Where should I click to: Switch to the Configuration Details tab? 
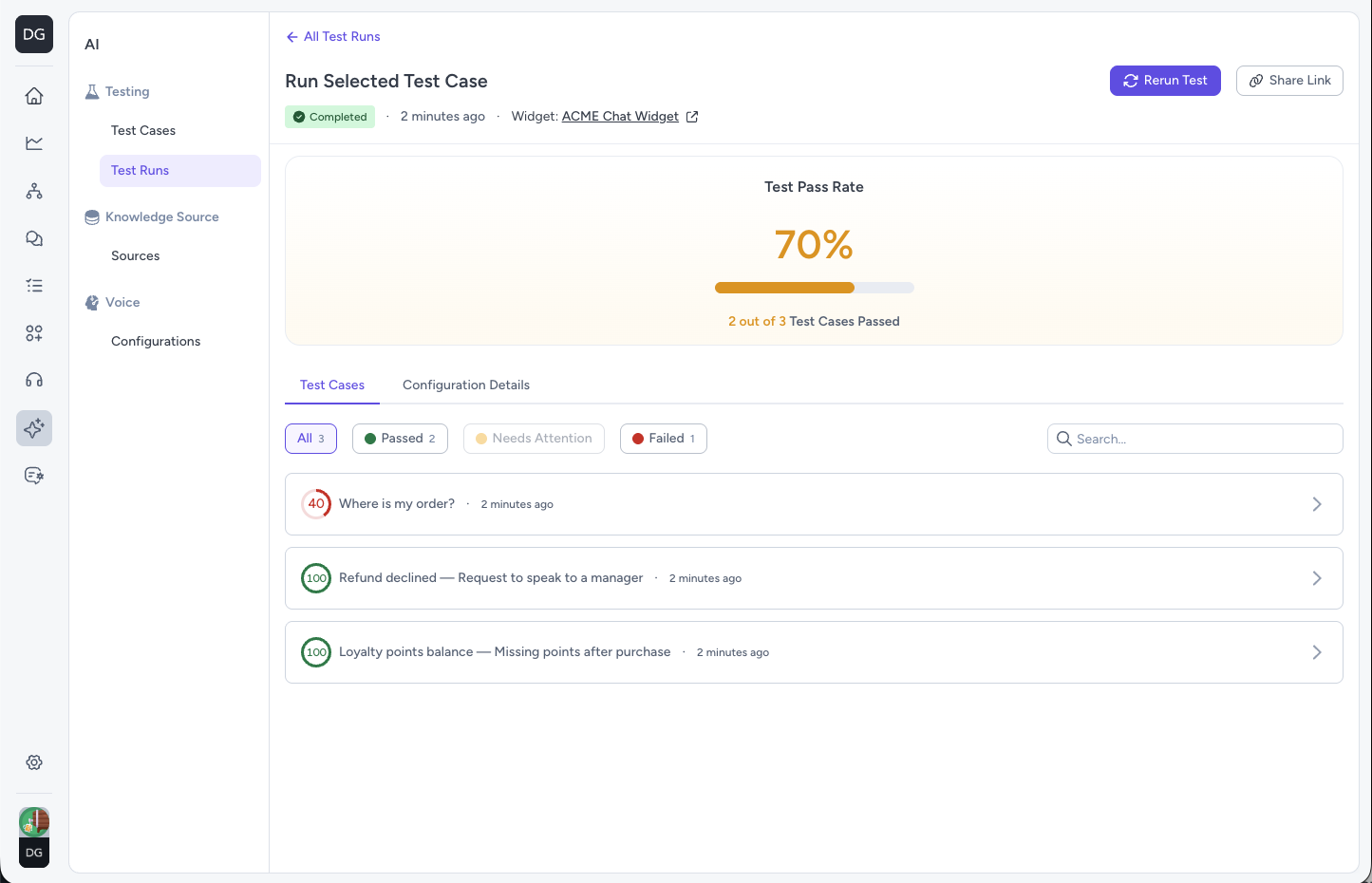[466, 385]
